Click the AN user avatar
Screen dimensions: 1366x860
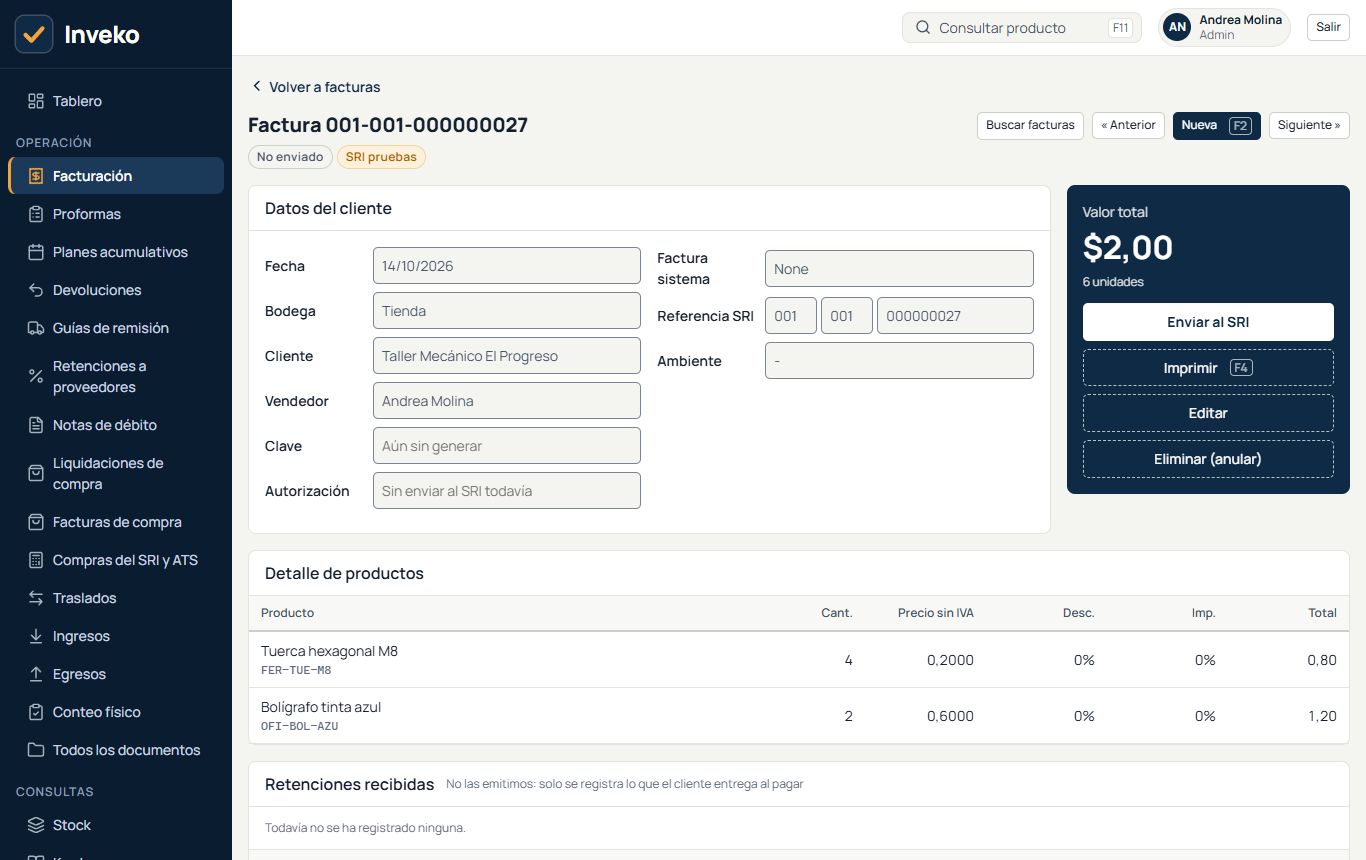pyautogui.click(x=1178, y=28)
